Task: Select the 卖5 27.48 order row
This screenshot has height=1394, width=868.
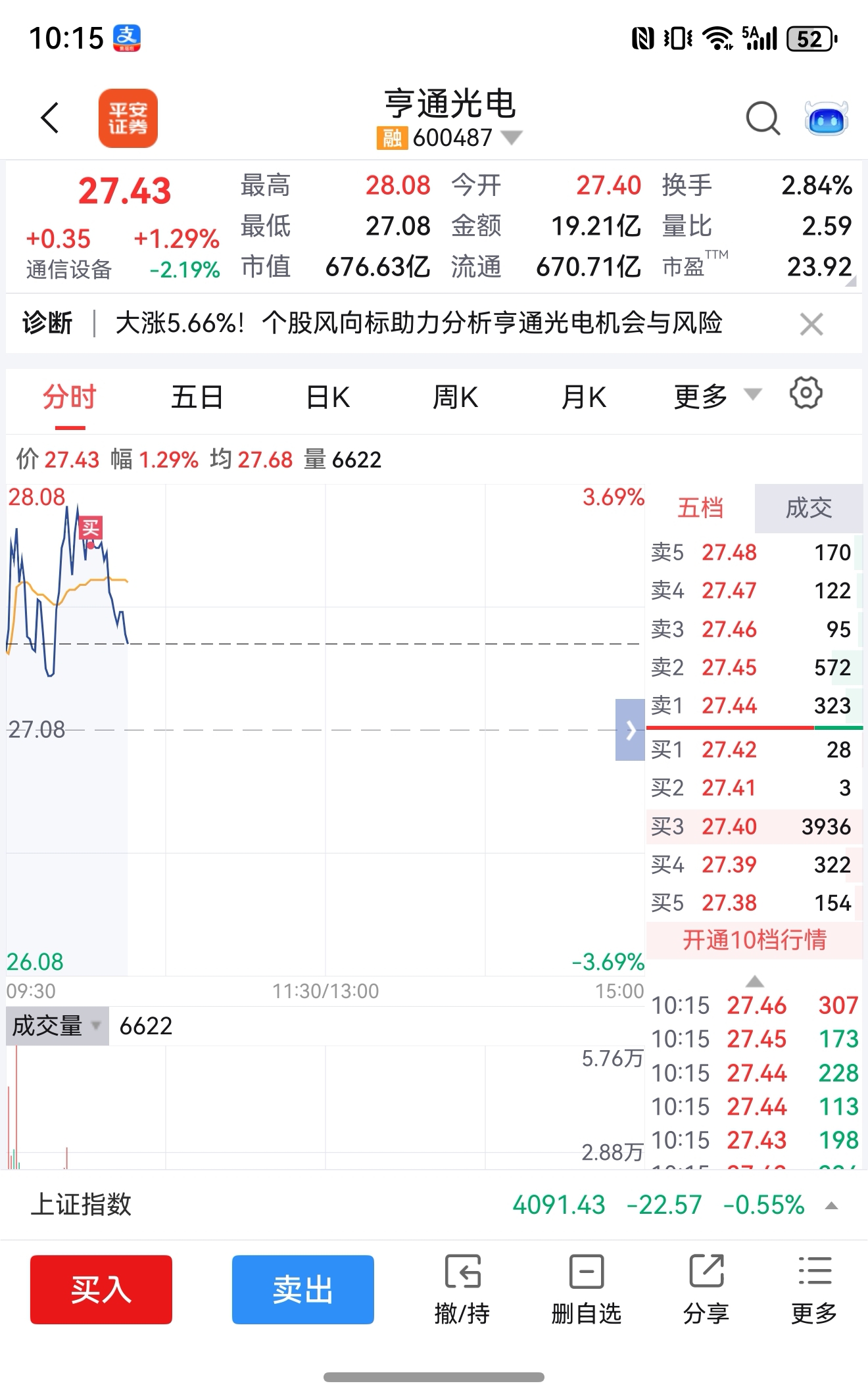Action: [x=754, y=552]
